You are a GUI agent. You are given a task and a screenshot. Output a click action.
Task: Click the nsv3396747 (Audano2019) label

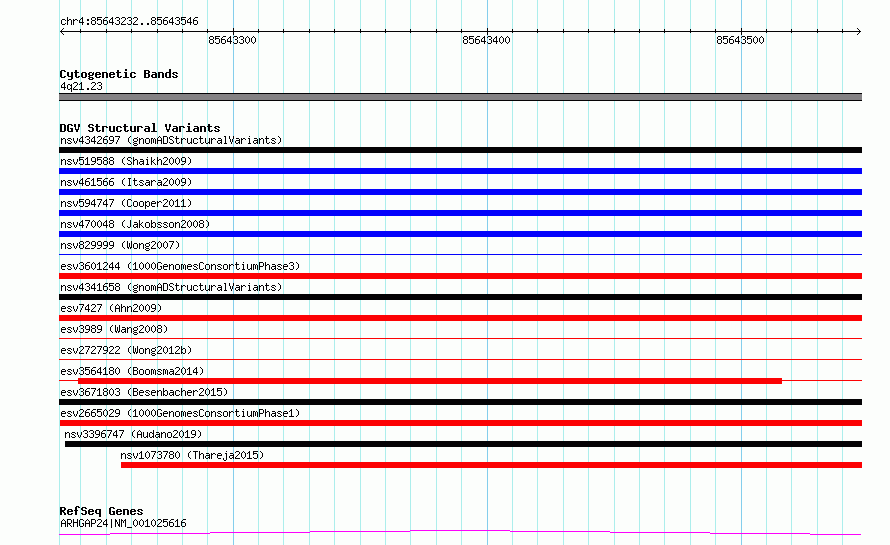point(133,434)
